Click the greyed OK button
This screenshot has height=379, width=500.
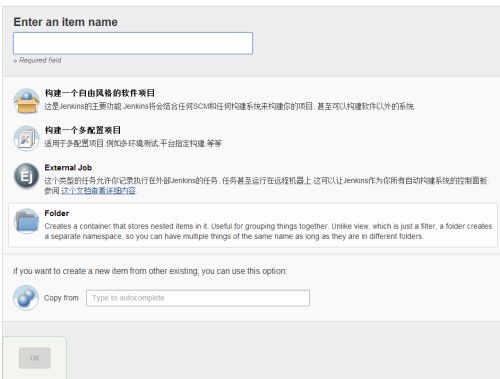pyautogui.click(x=35, y=358)
